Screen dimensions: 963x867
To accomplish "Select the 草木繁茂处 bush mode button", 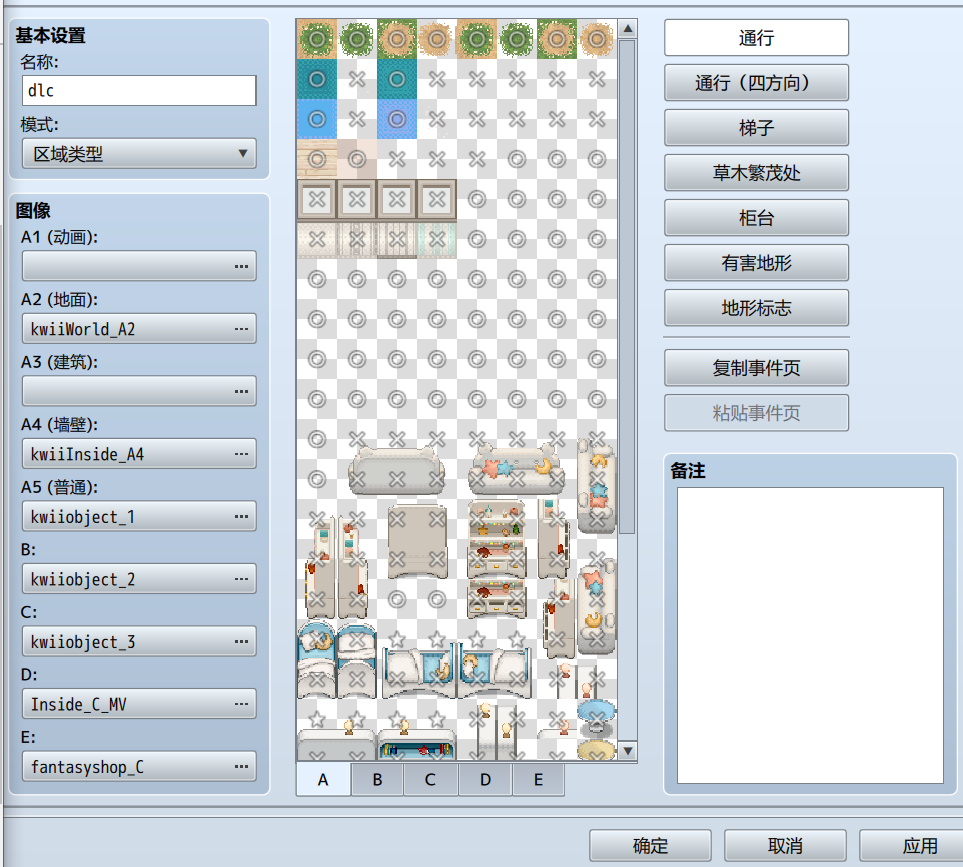I will [x=756, y=173].
